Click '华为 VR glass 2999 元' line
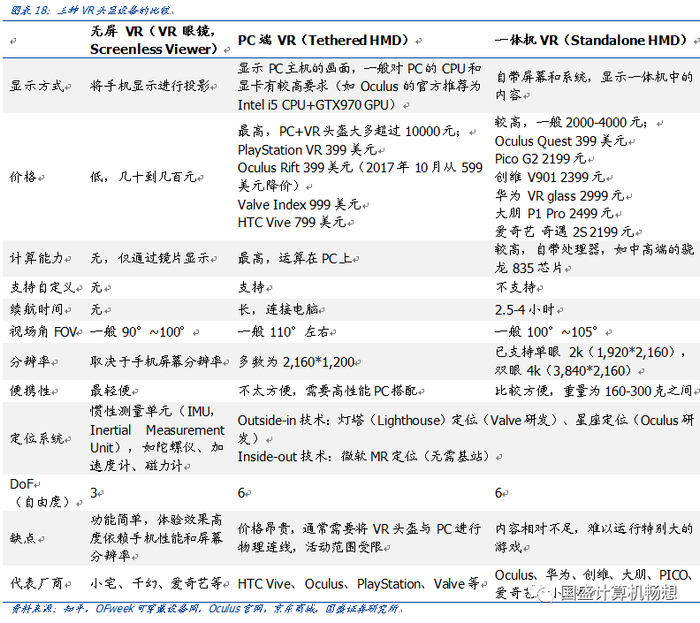Viewport: 700px width, 623px height. pos(559,195)
